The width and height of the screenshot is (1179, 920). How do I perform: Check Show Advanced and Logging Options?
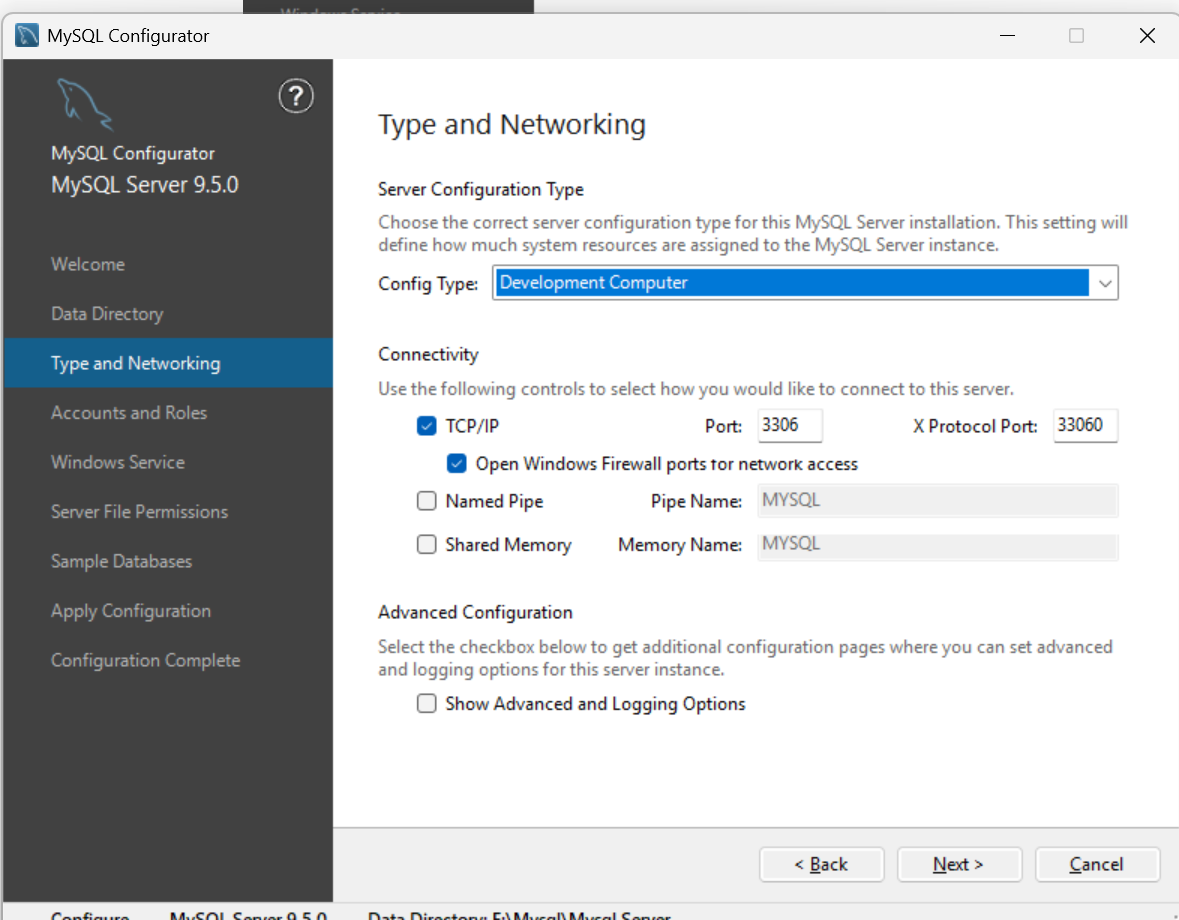coord(427,704)
